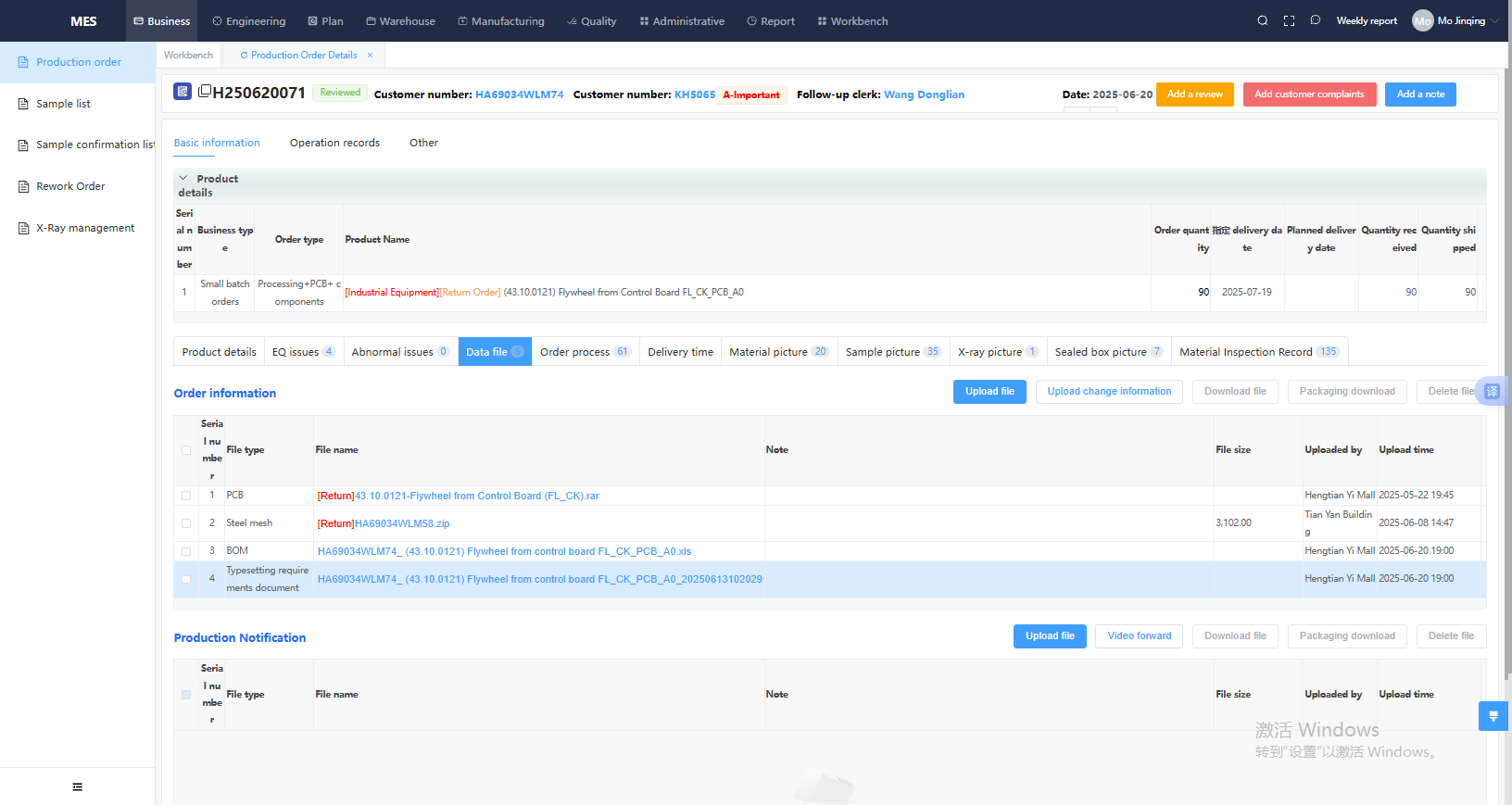Open the Manufacturing top menu

pos(500,20)
